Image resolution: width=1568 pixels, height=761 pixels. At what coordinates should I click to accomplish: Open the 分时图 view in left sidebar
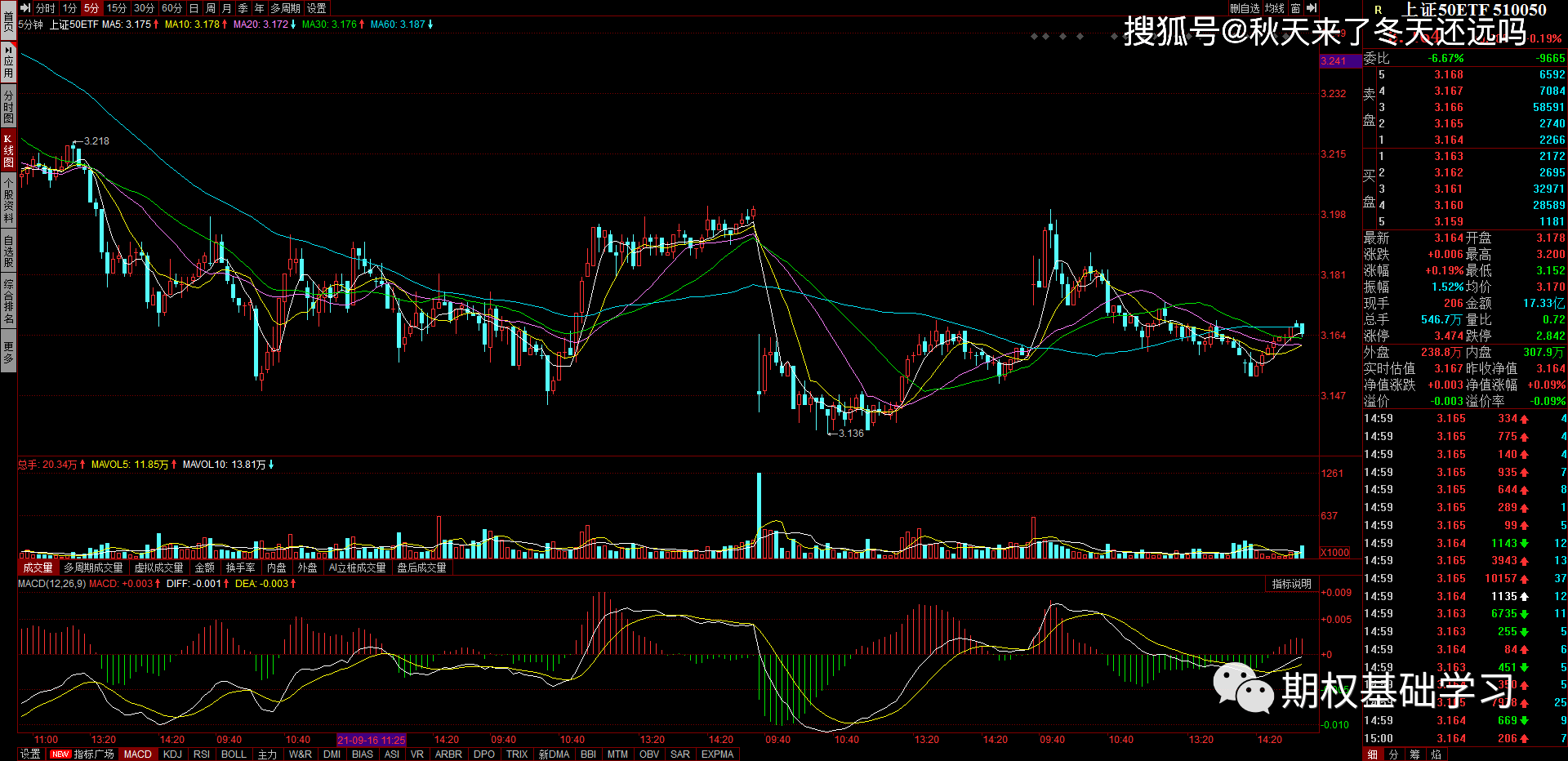coord(8,106)
